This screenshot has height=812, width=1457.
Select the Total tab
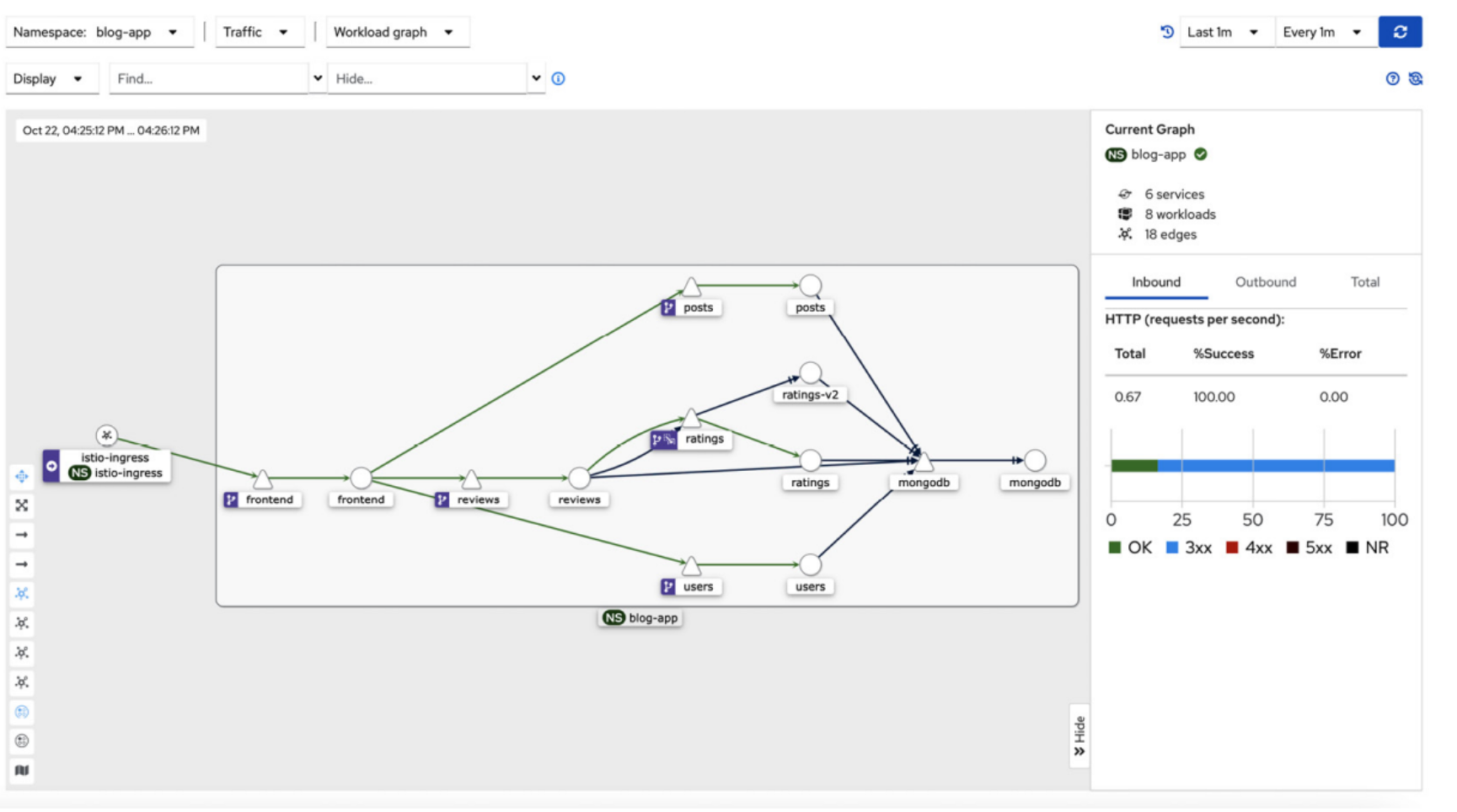1364,282
